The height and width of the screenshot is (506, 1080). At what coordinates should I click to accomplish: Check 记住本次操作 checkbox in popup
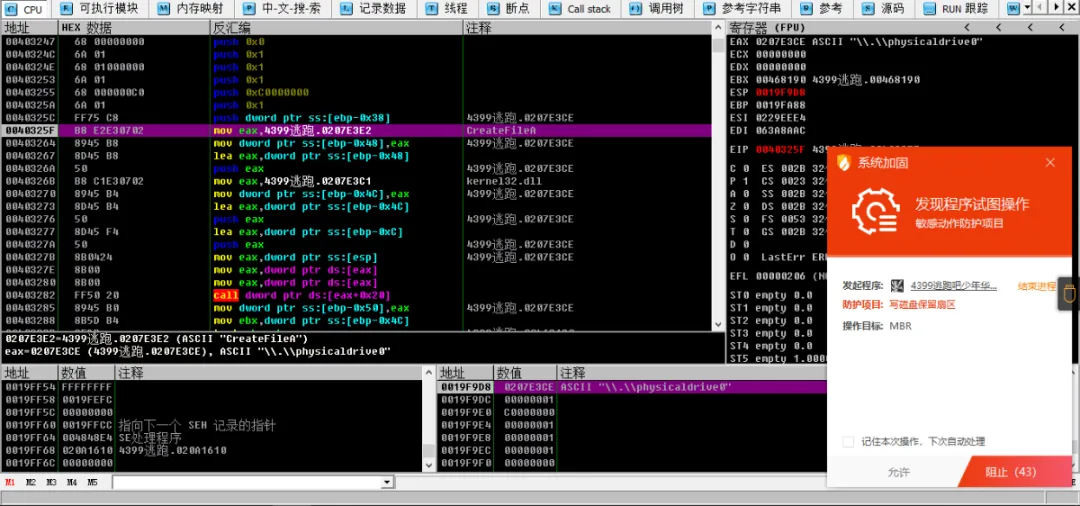pyautogui.click(x=849, y=441)
